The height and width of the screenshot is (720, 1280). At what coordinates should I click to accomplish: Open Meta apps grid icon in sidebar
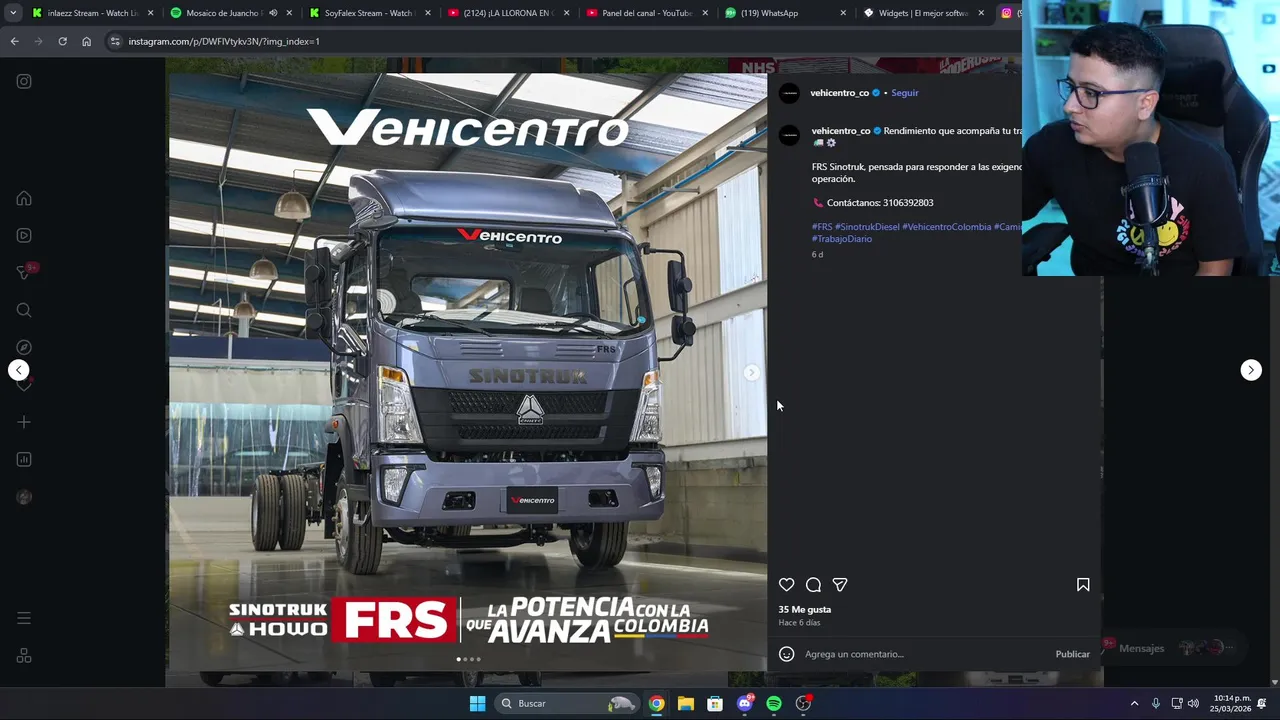click(24, 656)
